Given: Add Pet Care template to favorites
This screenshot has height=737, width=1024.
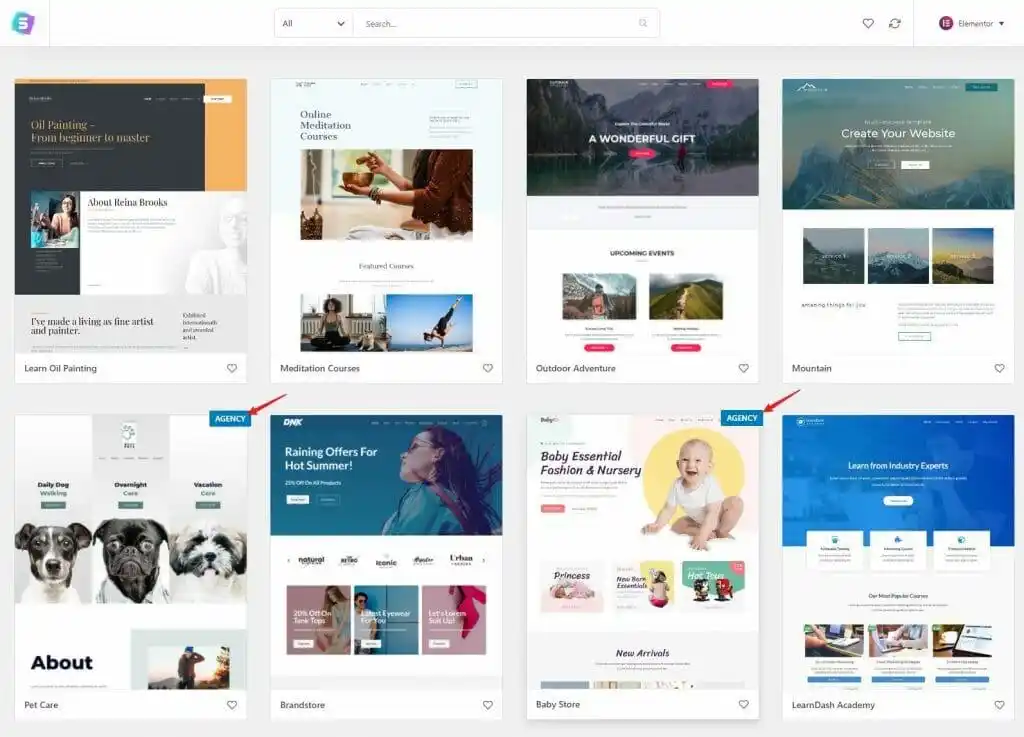Looking at the screenshot, I should (232, 705).
